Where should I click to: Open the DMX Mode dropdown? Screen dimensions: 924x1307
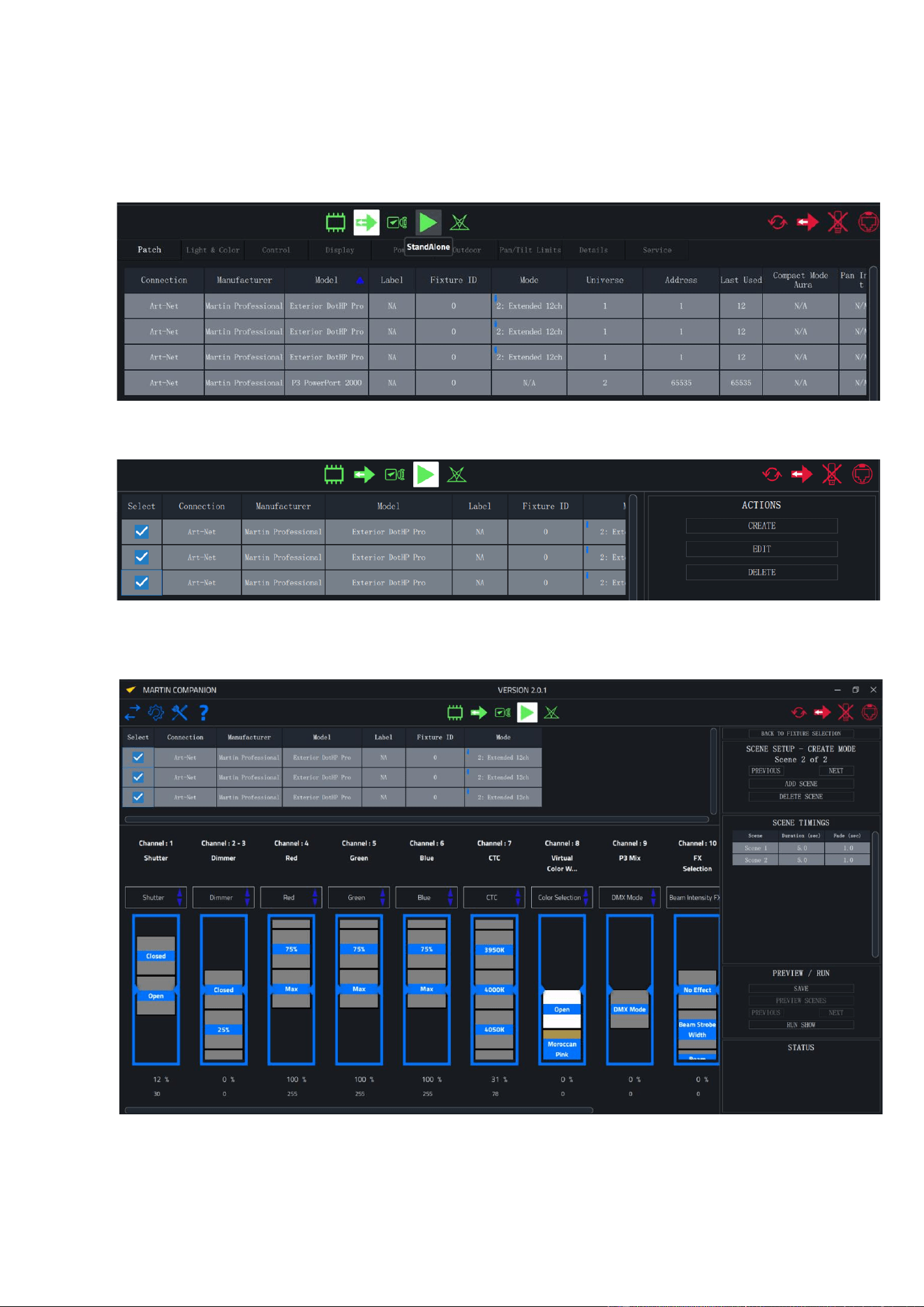point(629,897)
